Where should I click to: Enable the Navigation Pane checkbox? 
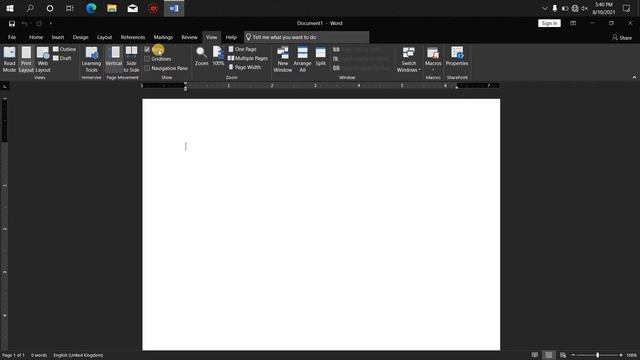coord(147,68)
